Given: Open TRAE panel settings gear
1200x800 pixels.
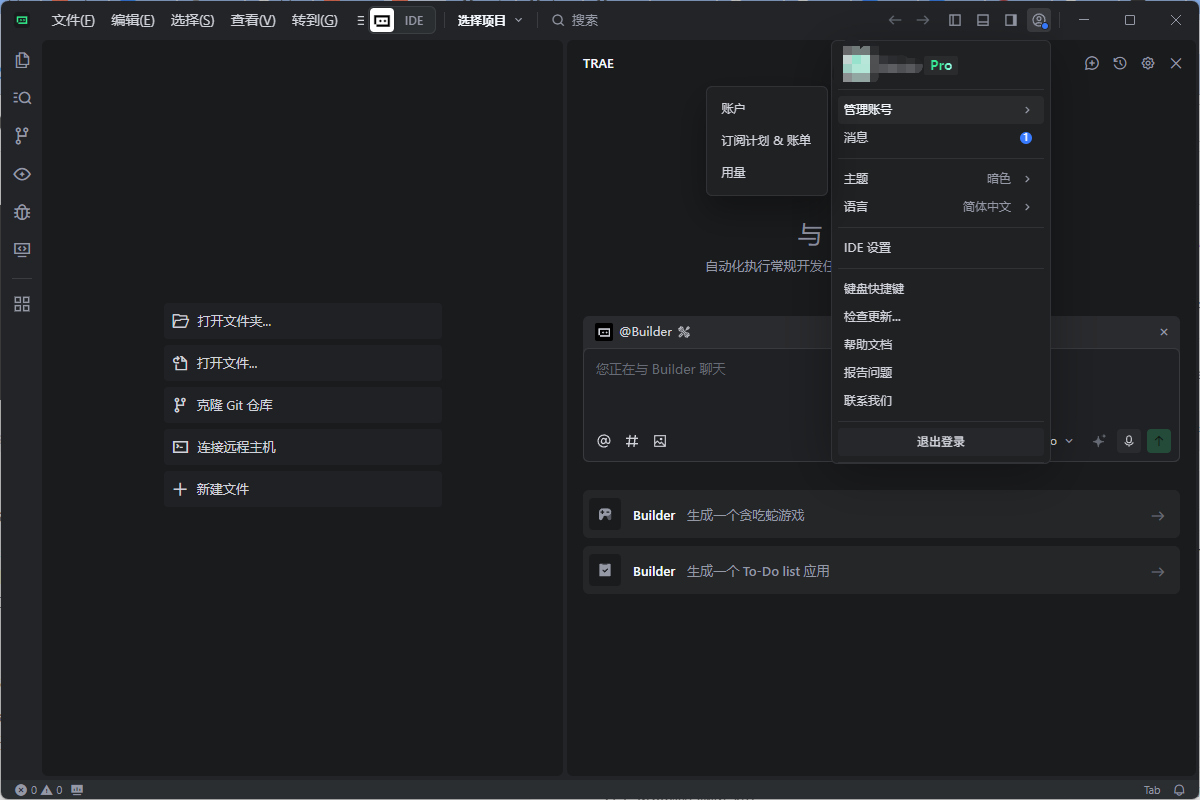Looking at the screenshot, I should point(1148,63).
